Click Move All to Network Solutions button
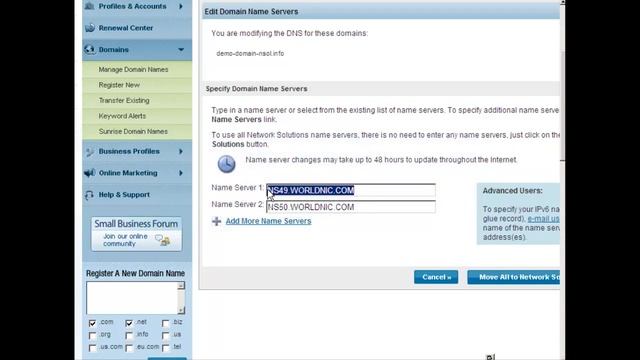The height and width of the screenshot is (360, 640). tap(513, 277)
